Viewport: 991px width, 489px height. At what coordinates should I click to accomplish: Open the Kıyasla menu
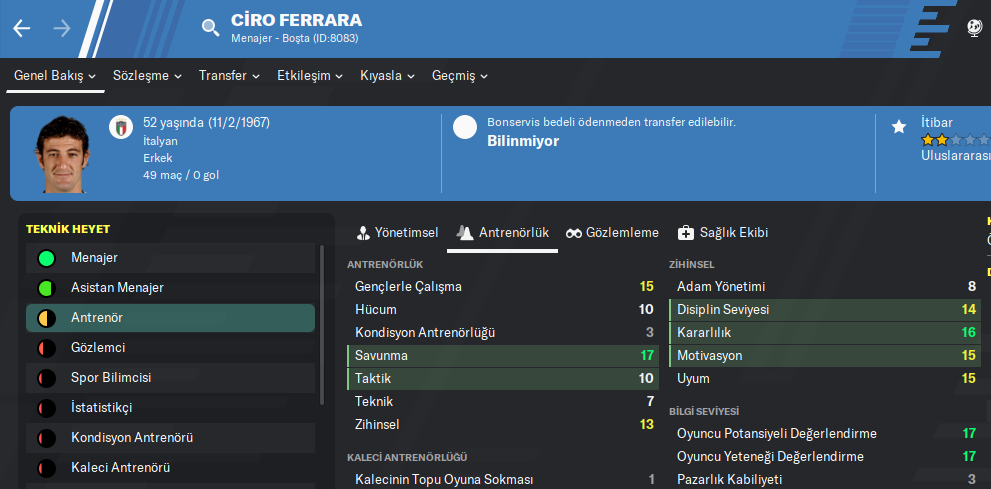click(x=387, y=75)
